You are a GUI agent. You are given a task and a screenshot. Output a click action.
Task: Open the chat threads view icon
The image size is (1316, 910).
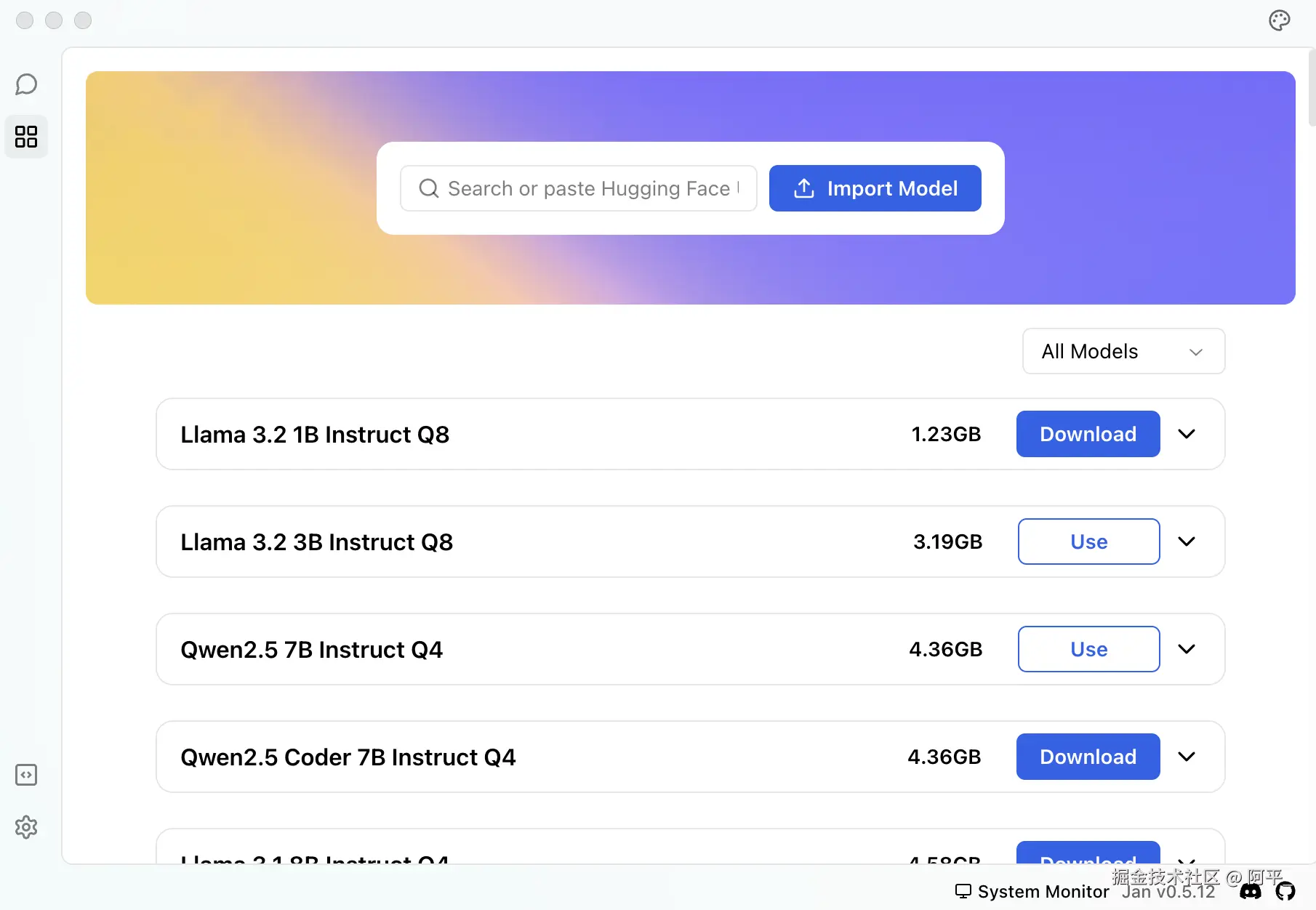coord(26,84)
